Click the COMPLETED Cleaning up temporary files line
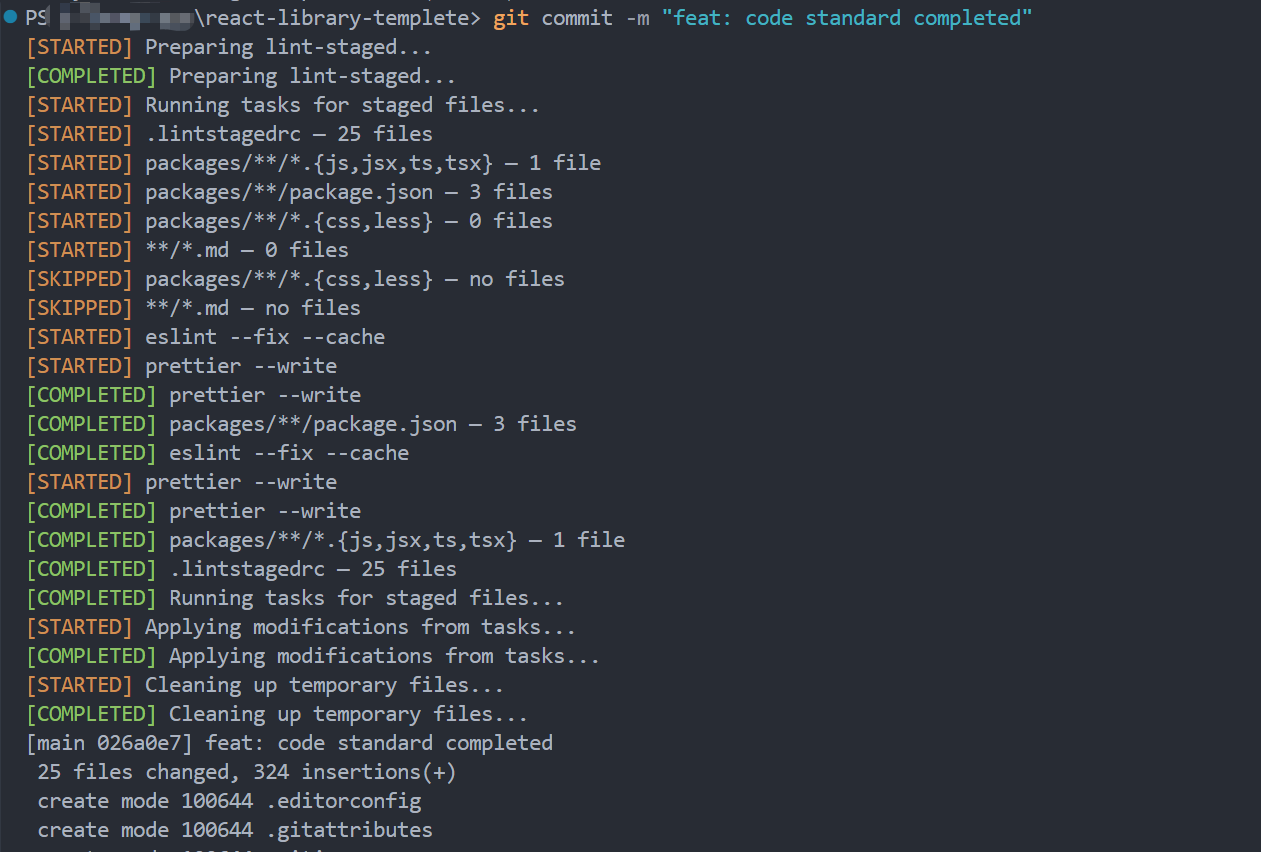 [x=277, y=714]
